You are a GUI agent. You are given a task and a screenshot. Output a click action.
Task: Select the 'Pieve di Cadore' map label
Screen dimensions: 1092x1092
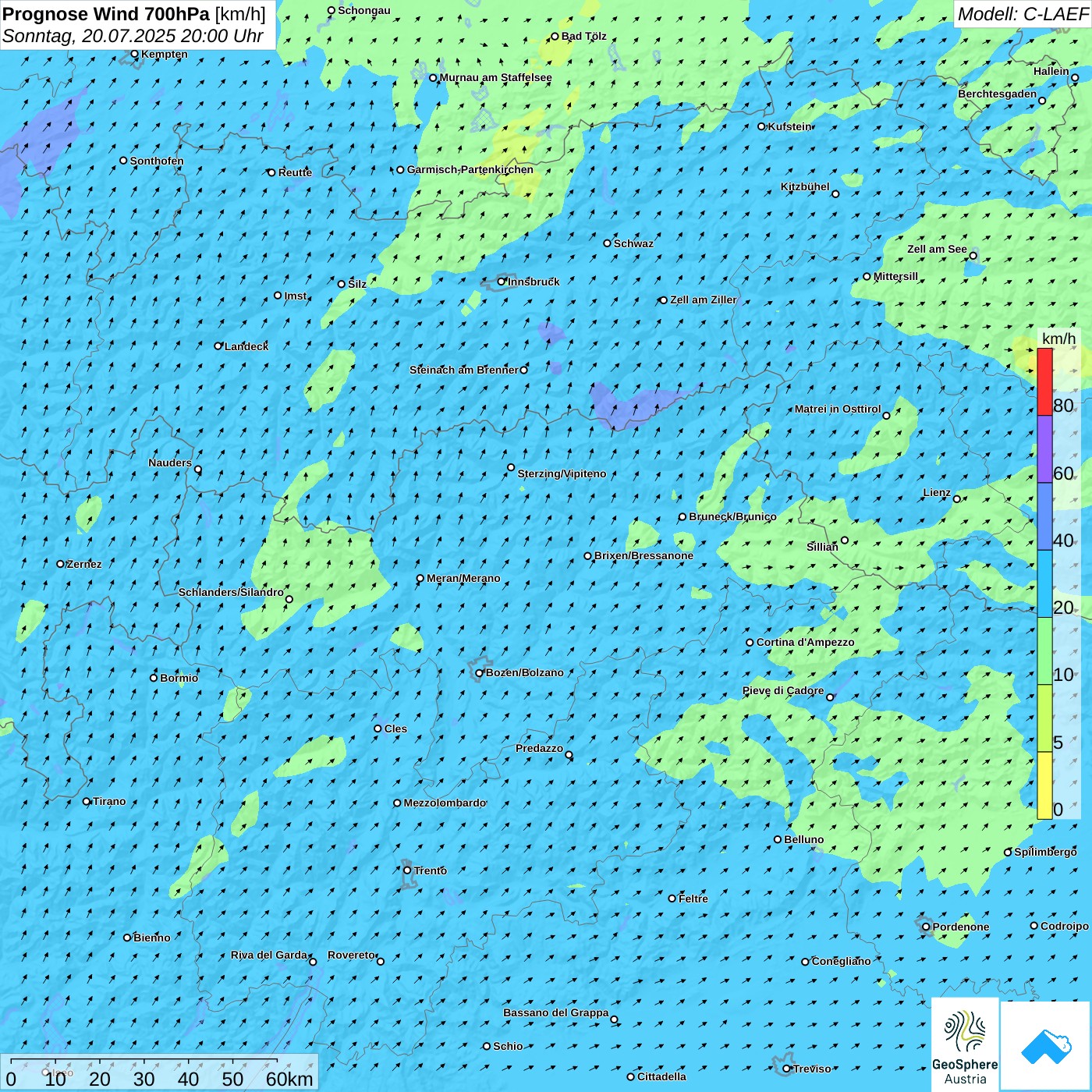point(783,690)
